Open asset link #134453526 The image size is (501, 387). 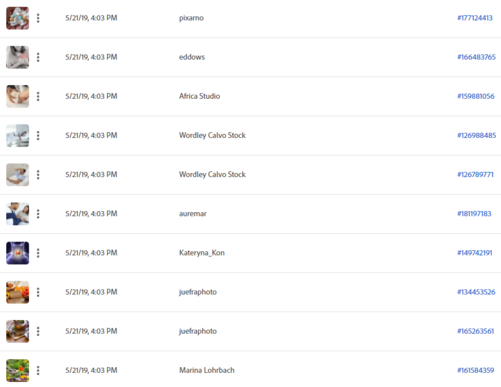[476, 292]
